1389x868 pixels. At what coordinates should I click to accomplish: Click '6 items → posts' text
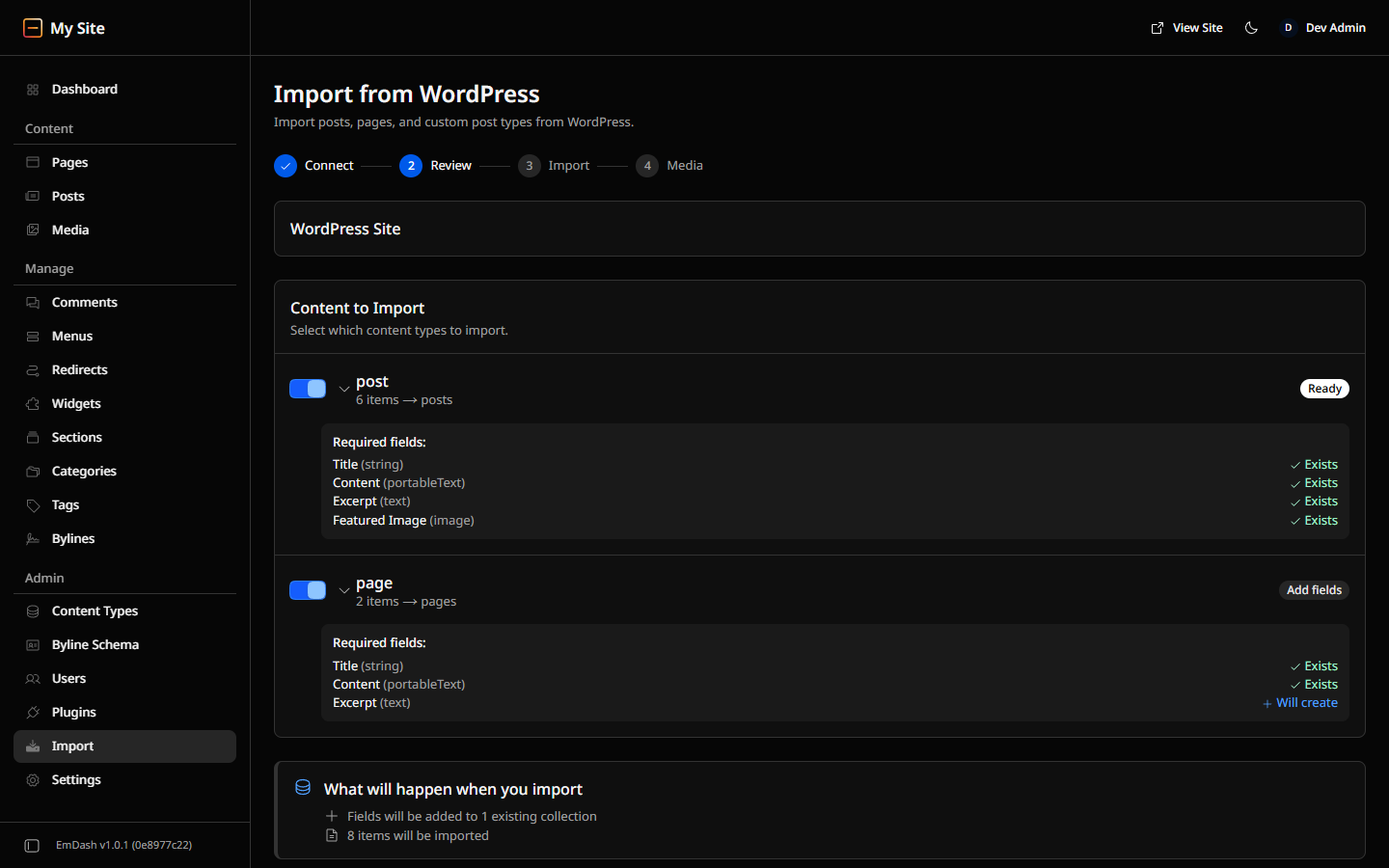[x=404, y=400]
